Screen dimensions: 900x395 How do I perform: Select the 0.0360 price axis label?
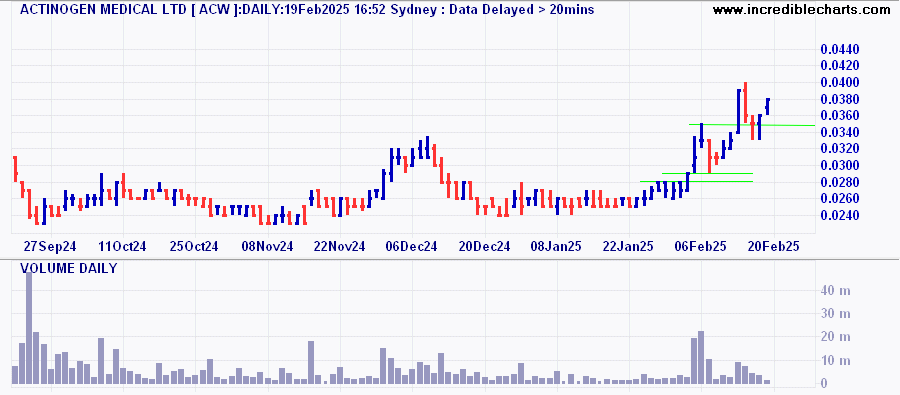(840, 116)
